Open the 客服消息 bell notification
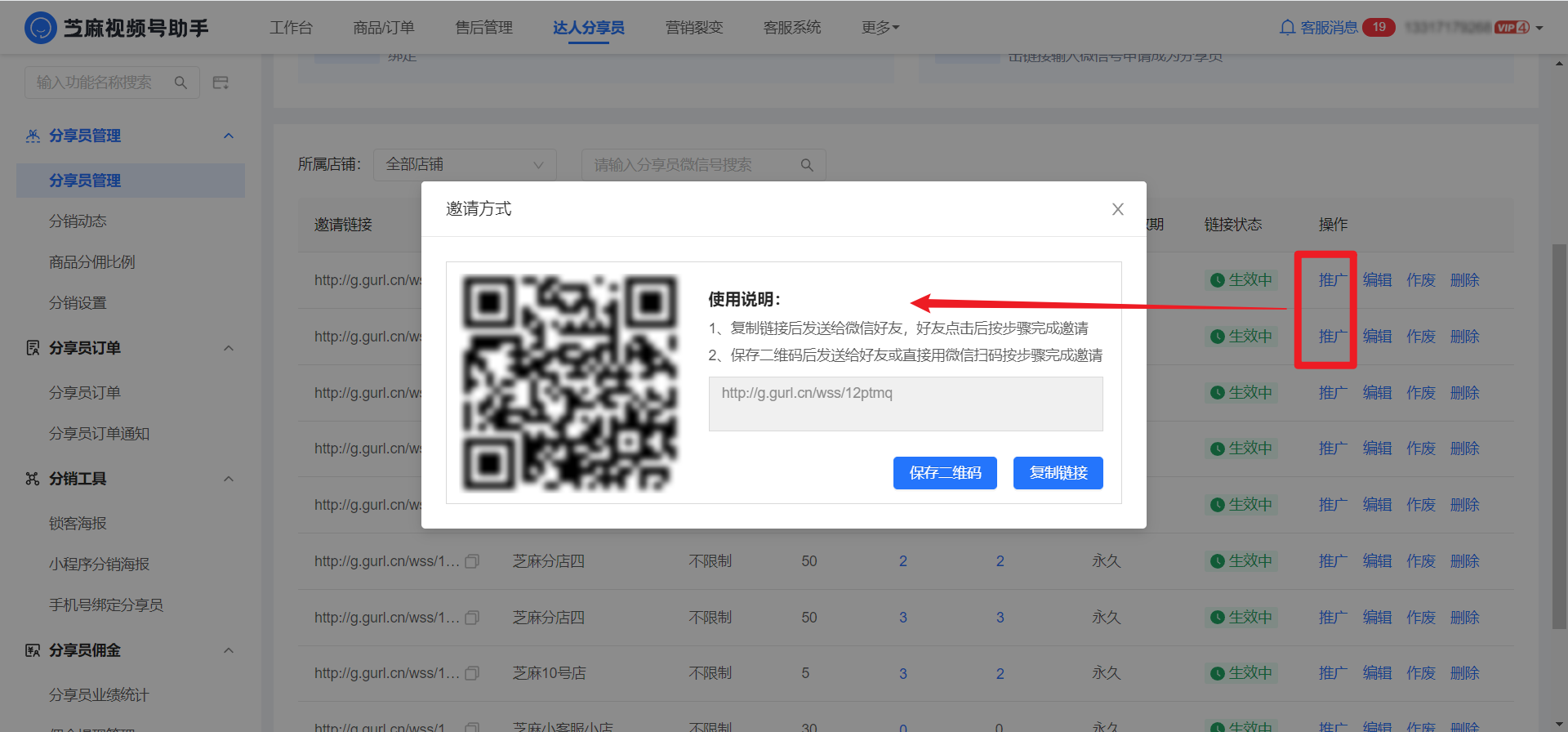1568x732 pixels. 1287,28
